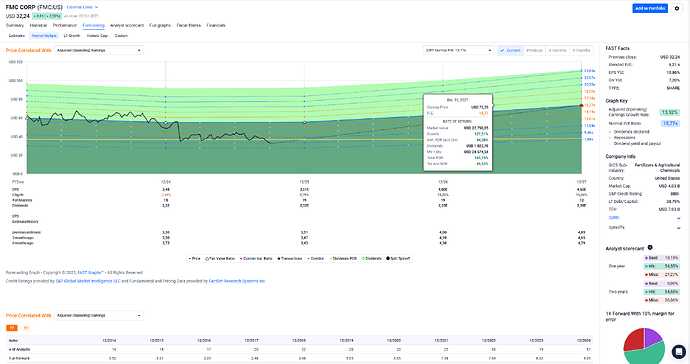
Task: Open the Financials tab
Action: coord(216,25)
